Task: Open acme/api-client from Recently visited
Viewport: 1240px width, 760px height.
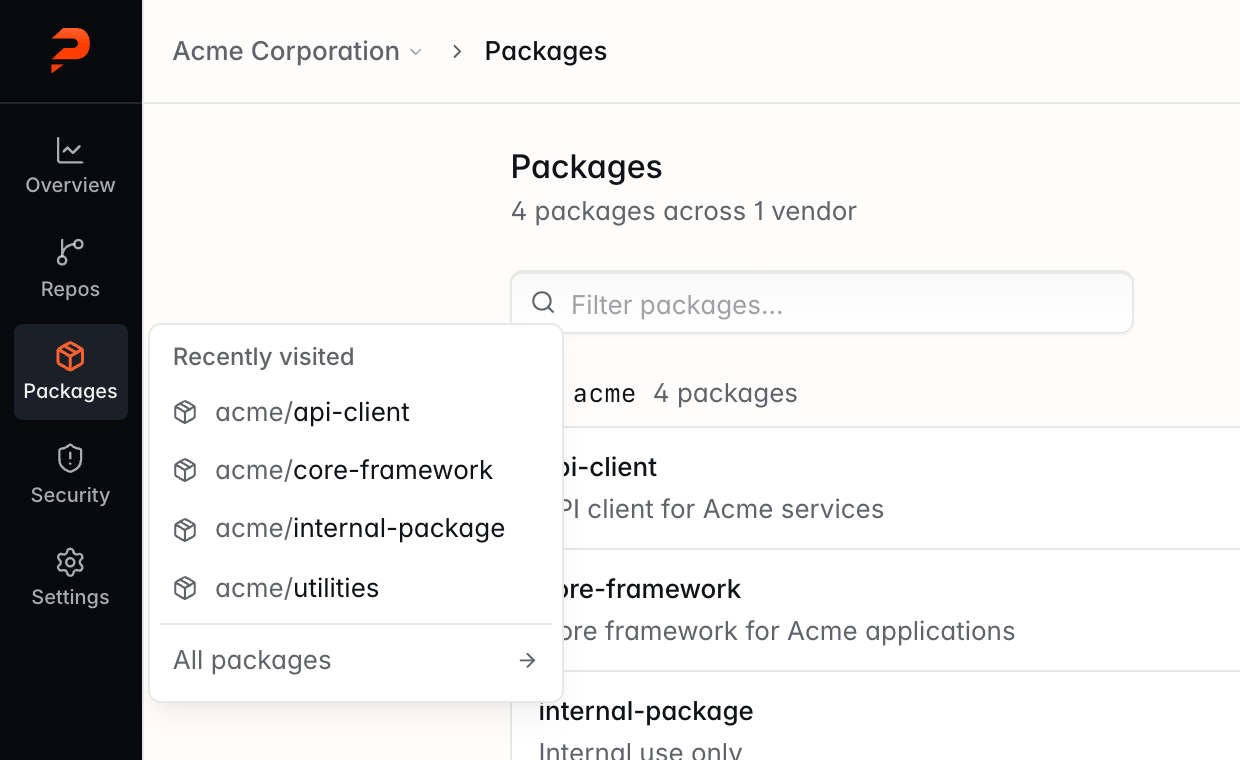Action: pyautogui.click(x=356, y=412)
